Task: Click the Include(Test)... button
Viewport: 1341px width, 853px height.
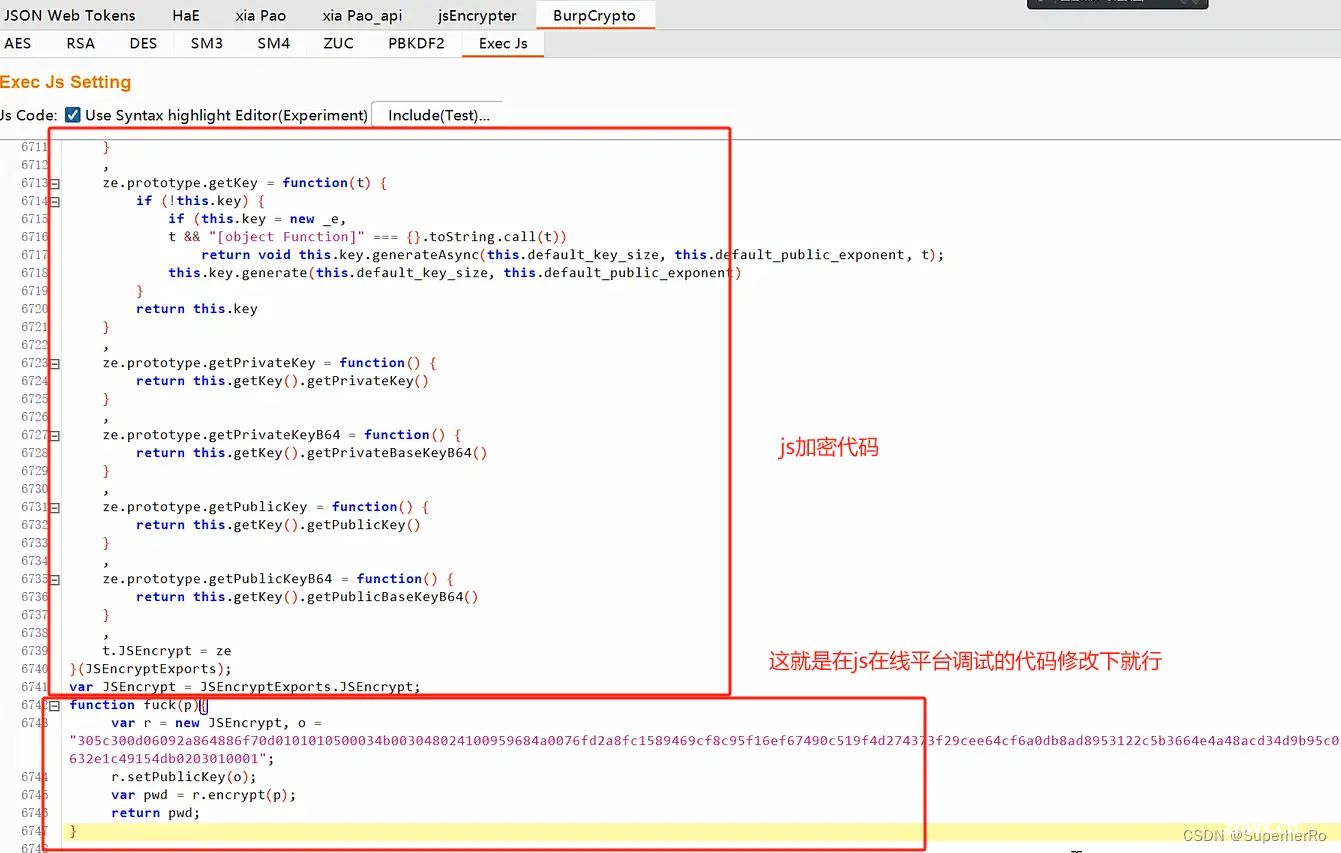Action: (x=439, y=115)
